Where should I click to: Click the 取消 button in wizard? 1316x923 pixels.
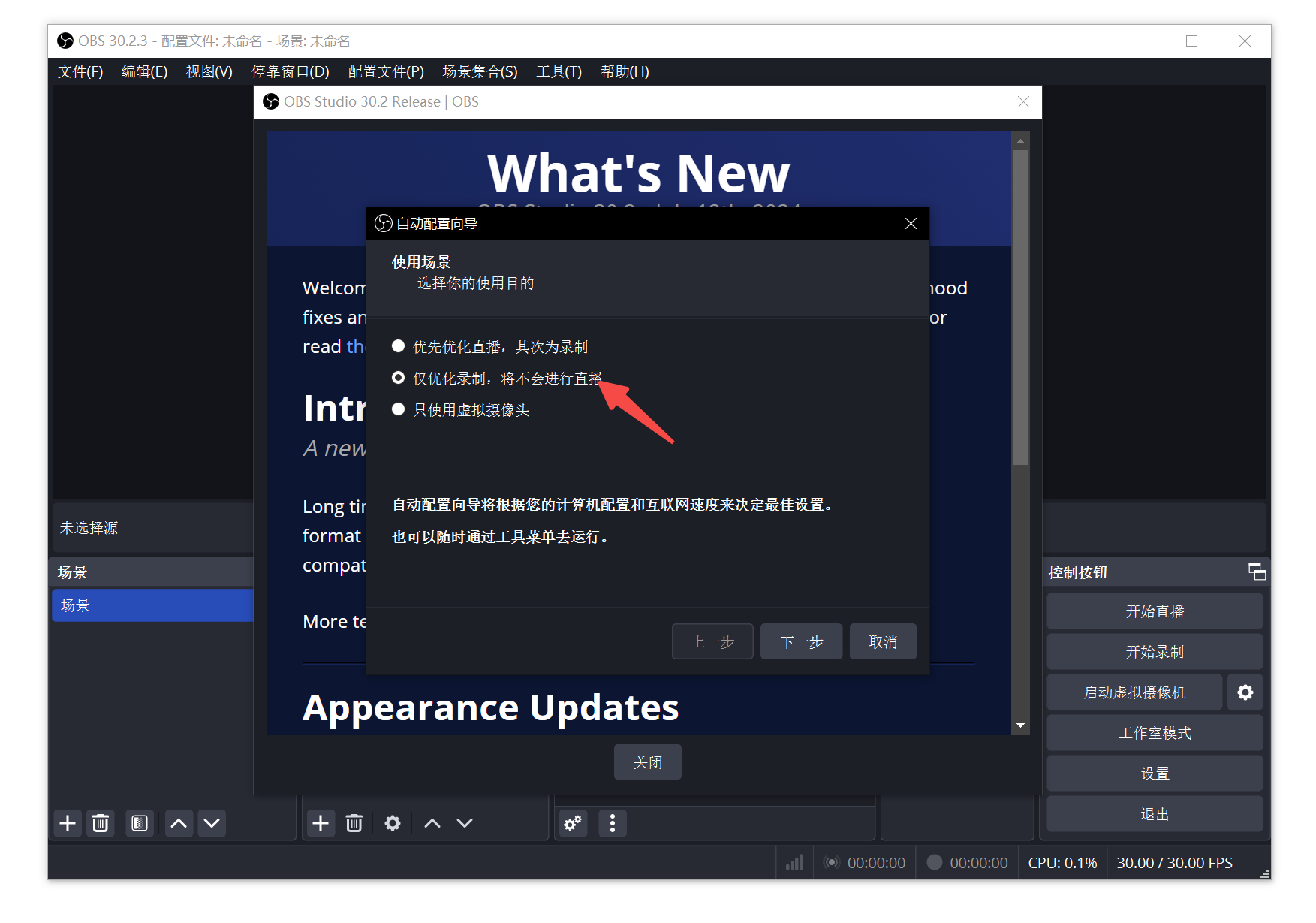(883, 641)
